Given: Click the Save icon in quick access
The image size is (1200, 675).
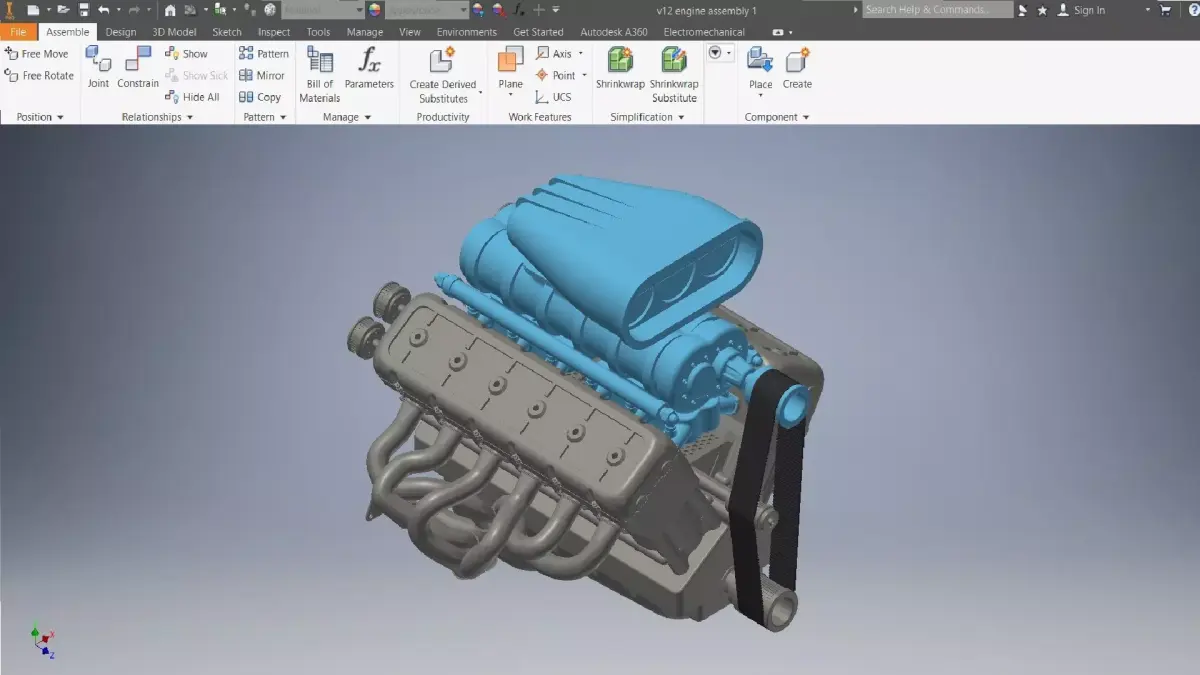Looking at the screenshot, I should (84, 10).
